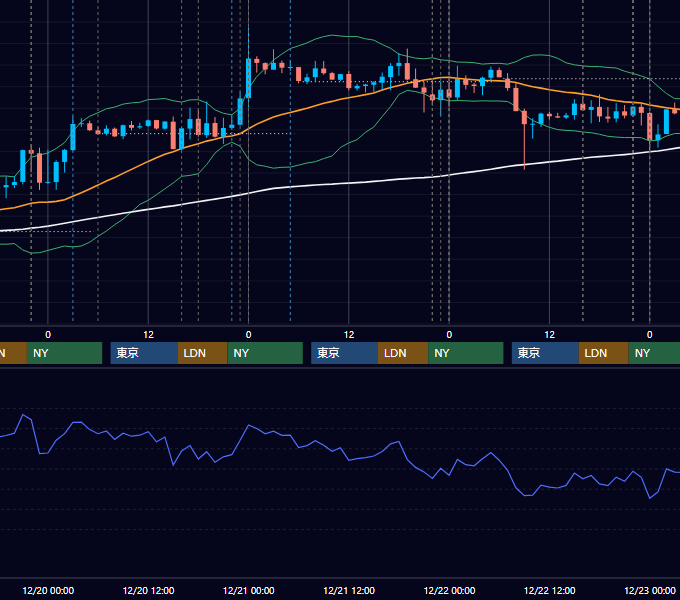Image resolution: width=680 pixels, height=600 pixels.
Task: Select the 12/21 12:00 date label
Action: [x=349, y=590]
